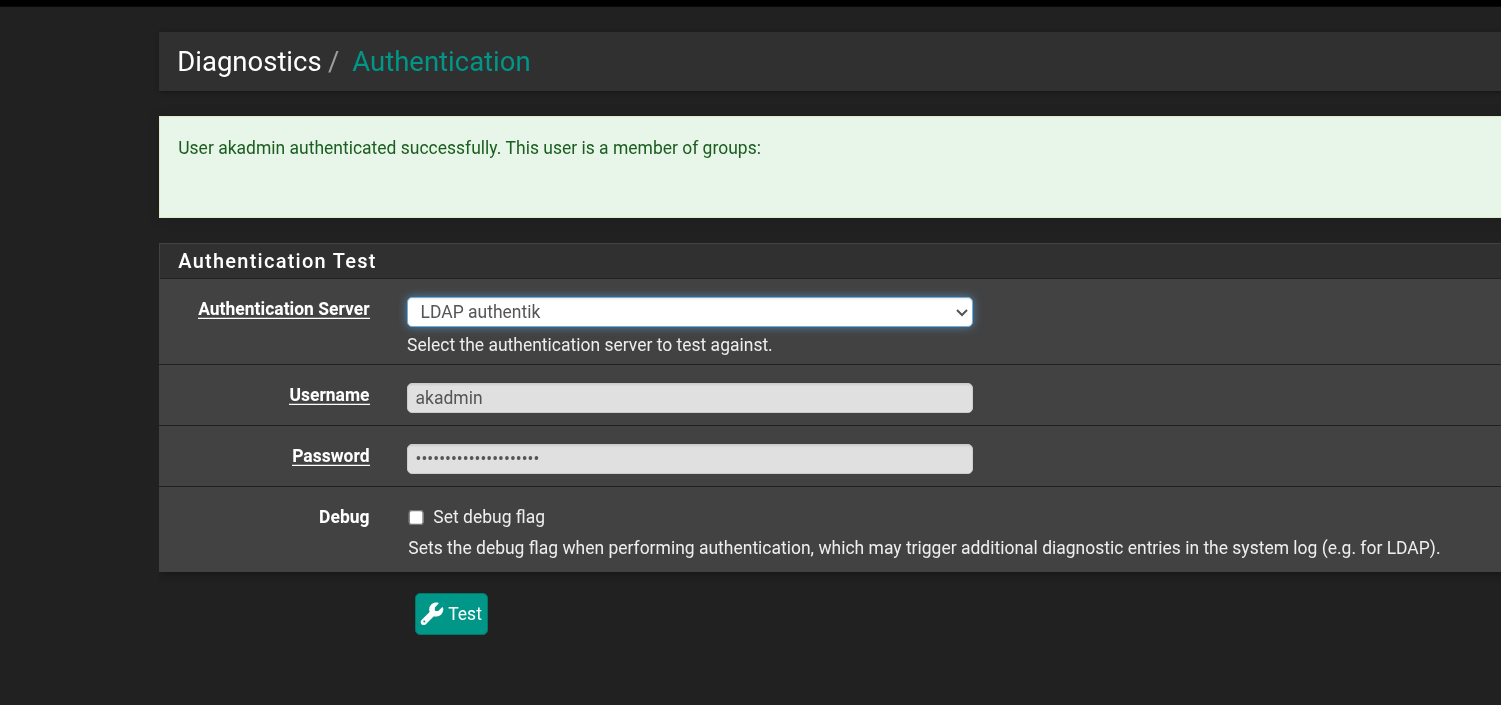The height and width of the screenshot is (705, 1501).
Task: Click the Password label
Action: (331, 456)
